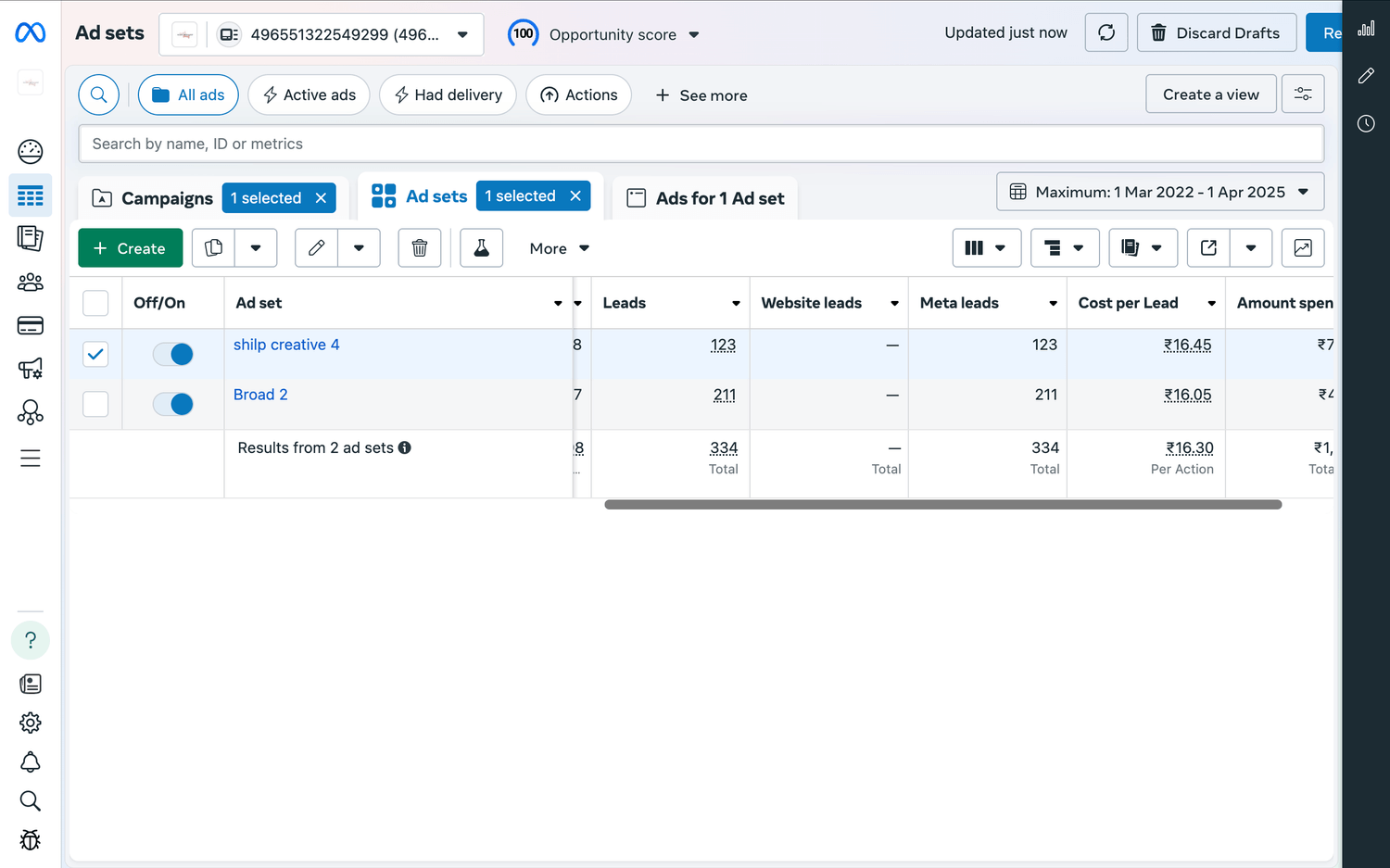Open the More dropdown menu
This screenshot has height=868, width=1390.
pyautogui.click(x=559, y=248)
